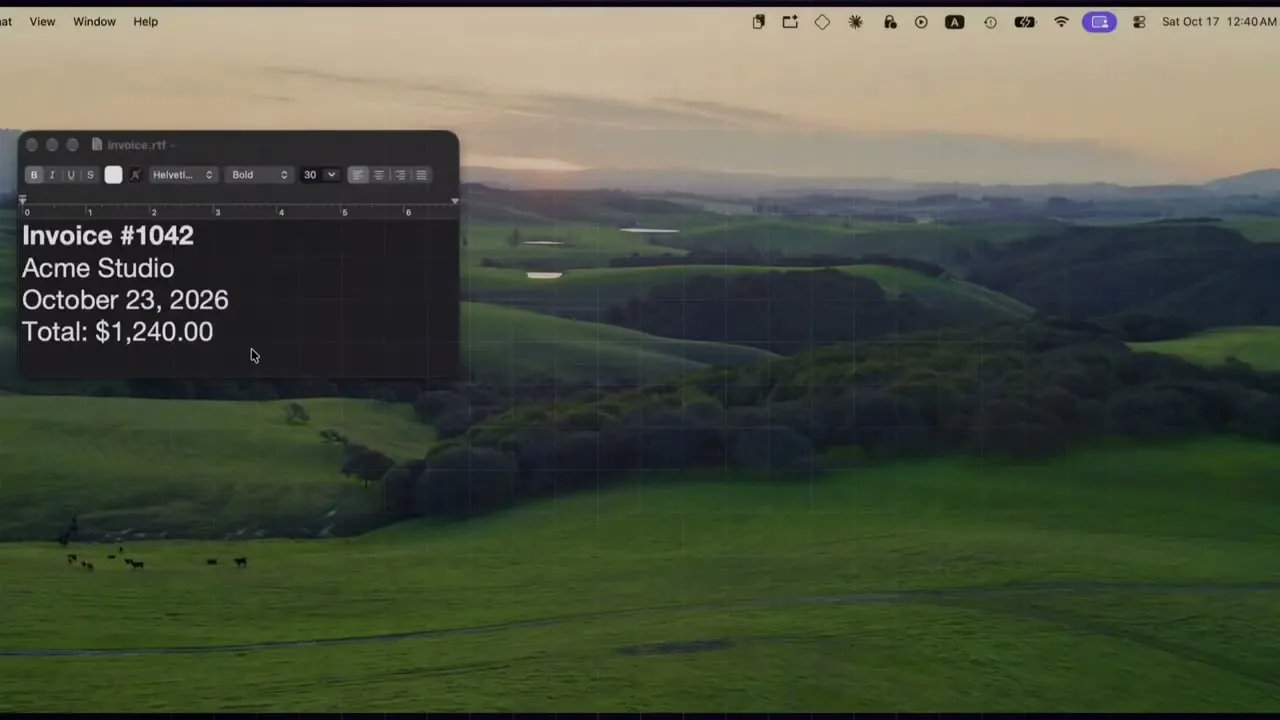Click the circled play icon in the menu bar
1280x720 pixels.
tap(921, 22)
